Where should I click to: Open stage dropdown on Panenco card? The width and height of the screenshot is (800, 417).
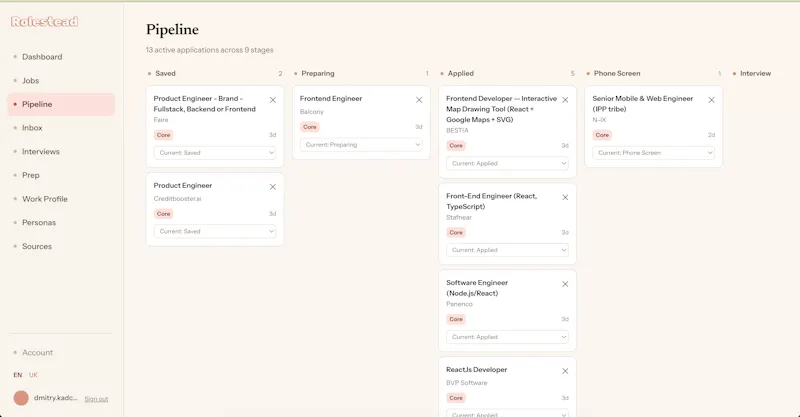507,337
